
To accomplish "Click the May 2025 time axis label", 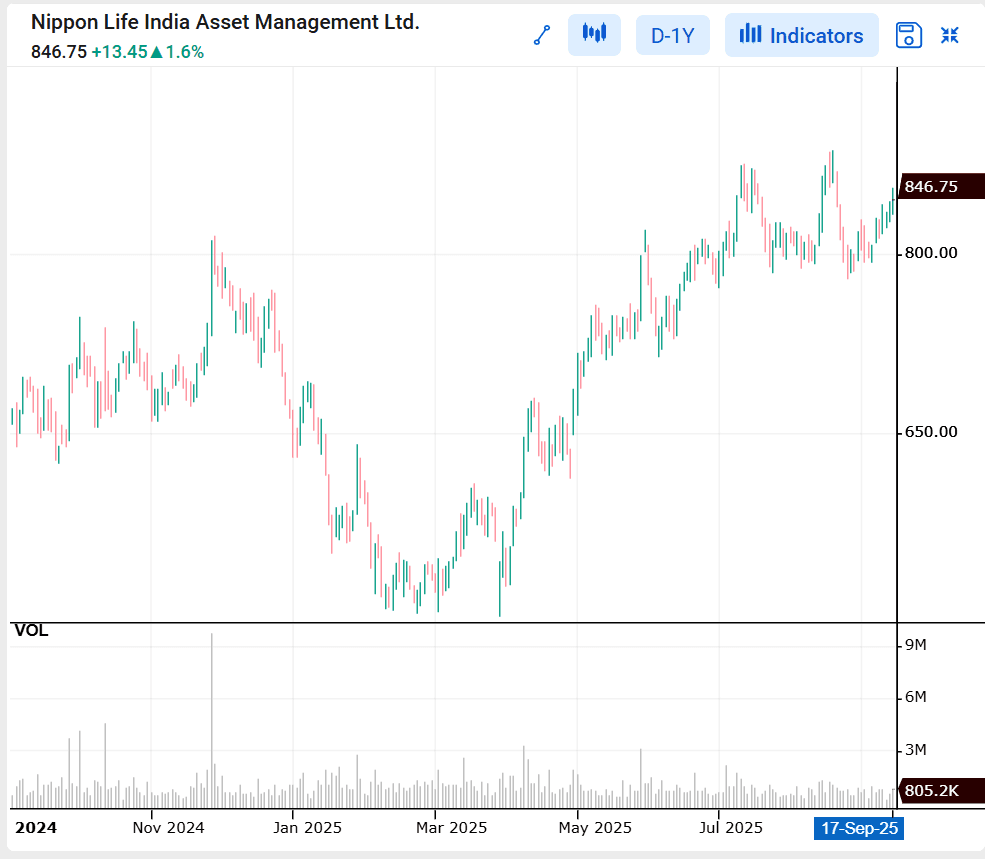I will 595,828.
